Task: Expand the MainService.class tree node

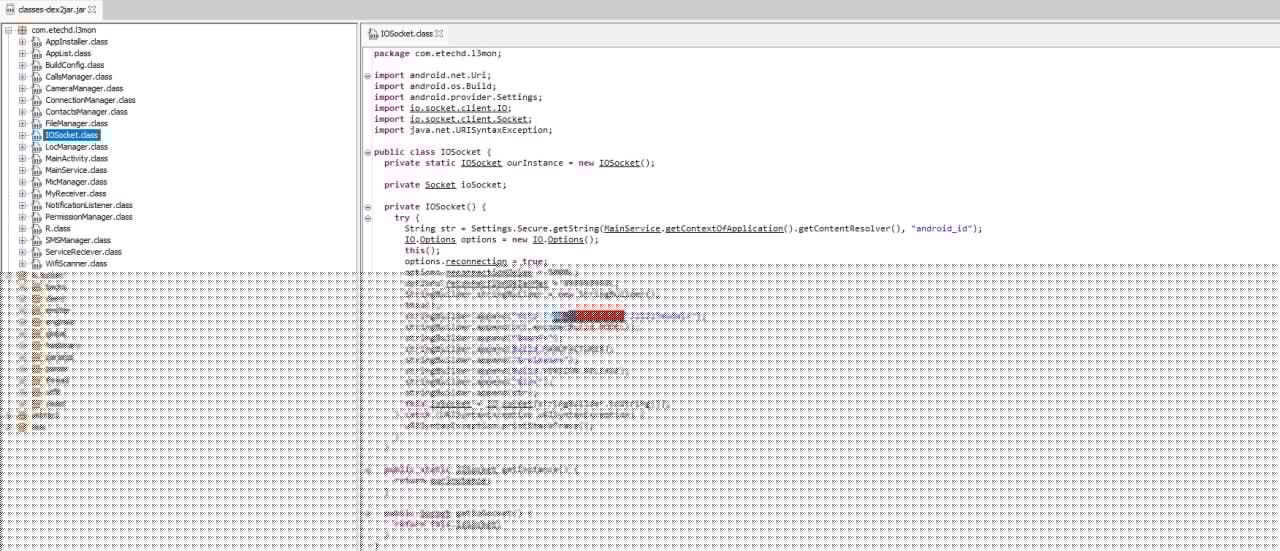Action: 22,170
